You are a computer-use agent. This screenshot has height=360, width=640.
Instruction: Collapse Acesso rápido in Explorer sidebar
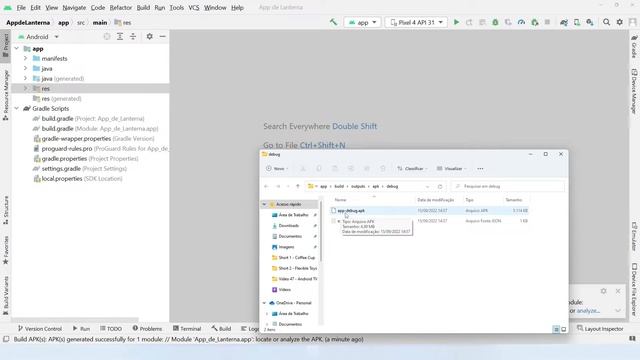coord(264,204)
